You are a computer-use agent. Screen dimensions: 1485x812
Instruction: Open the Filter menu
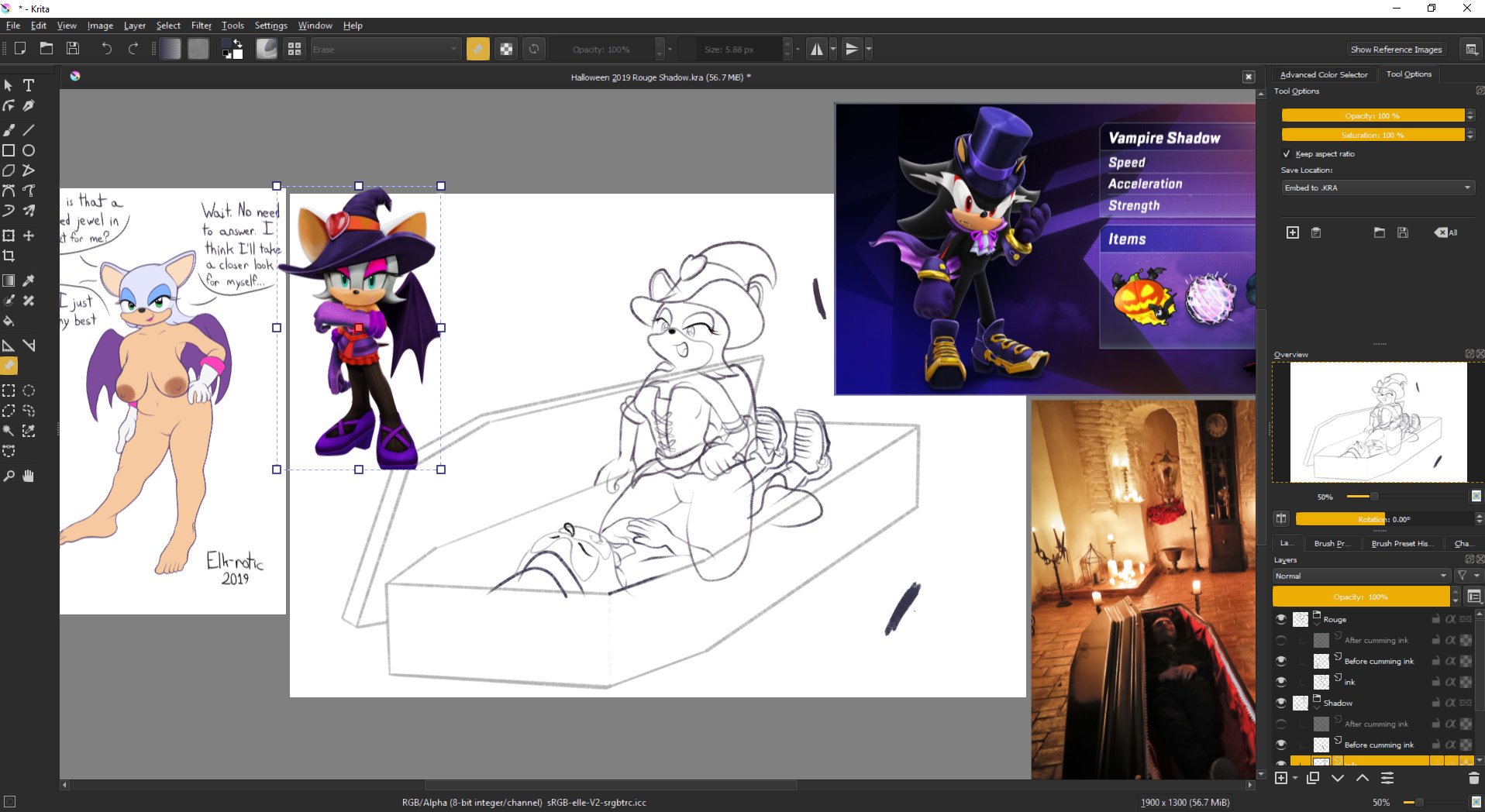202,26
